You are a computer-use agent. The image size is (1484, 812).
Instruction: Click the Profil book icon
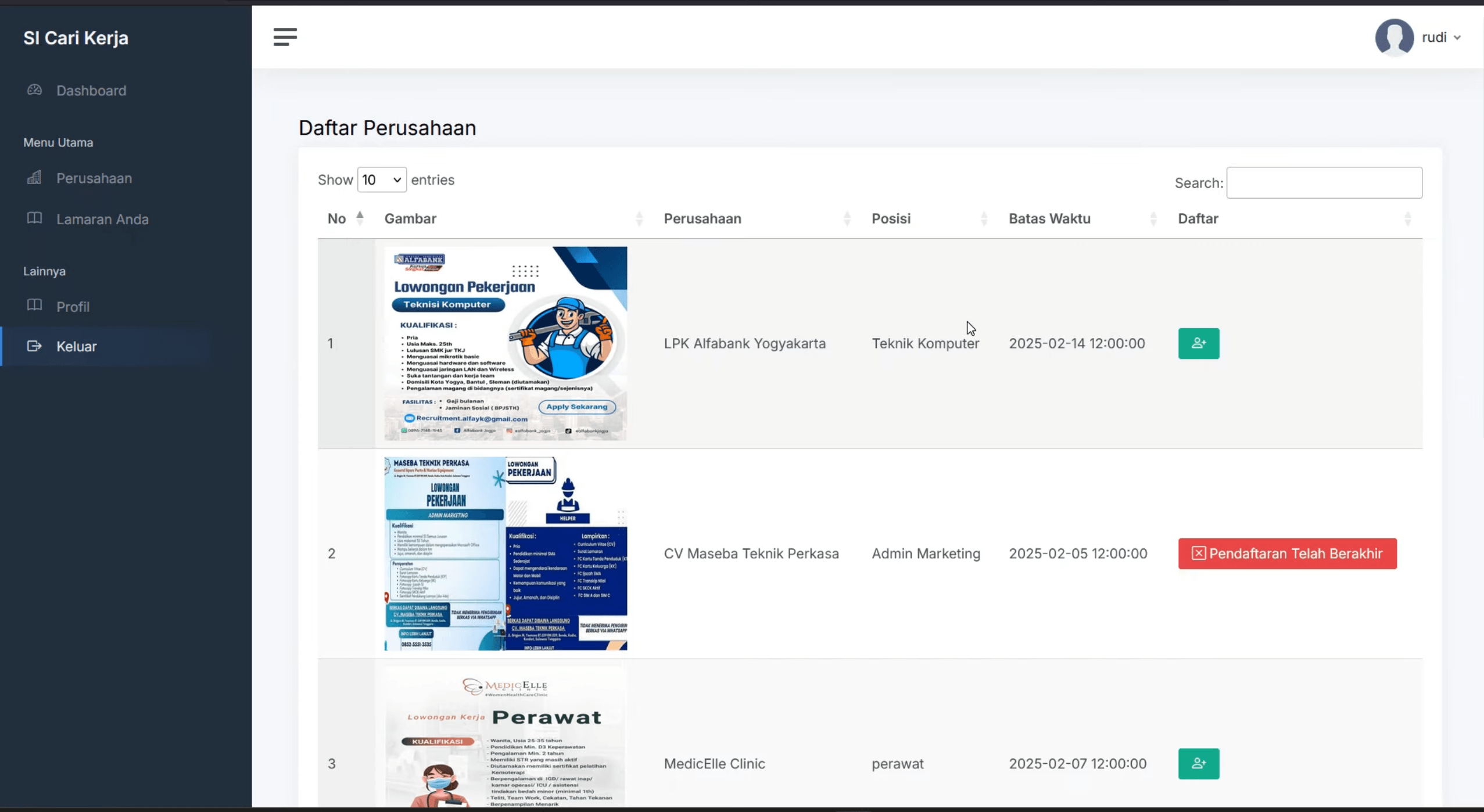point(34,306)
